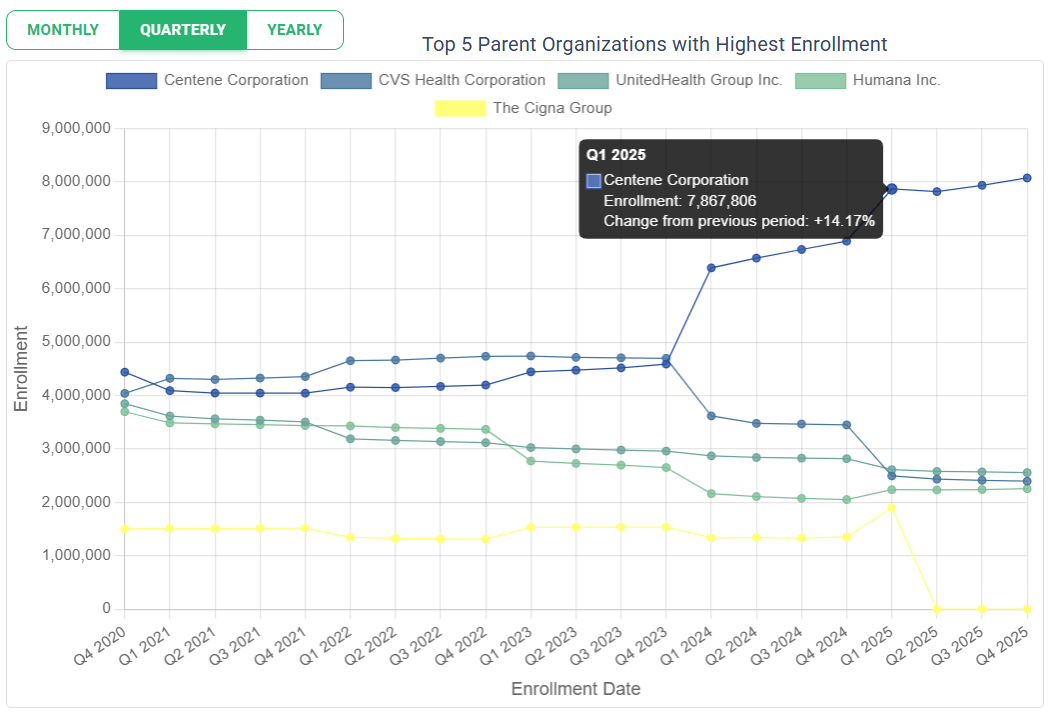
Task: Click highlighted Centene Q1 2025 data point
Action: click(x=892, y=189)
